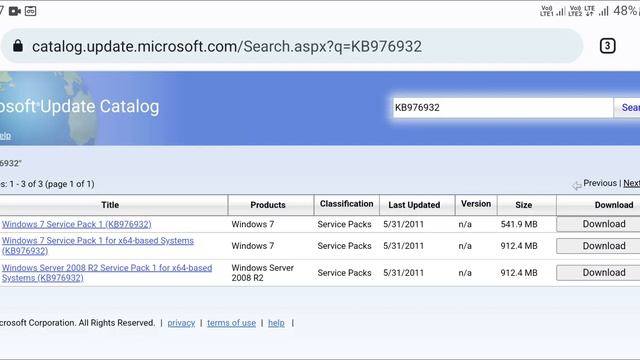
Task: Click the Previous page text
Action: tap(600, 183)
